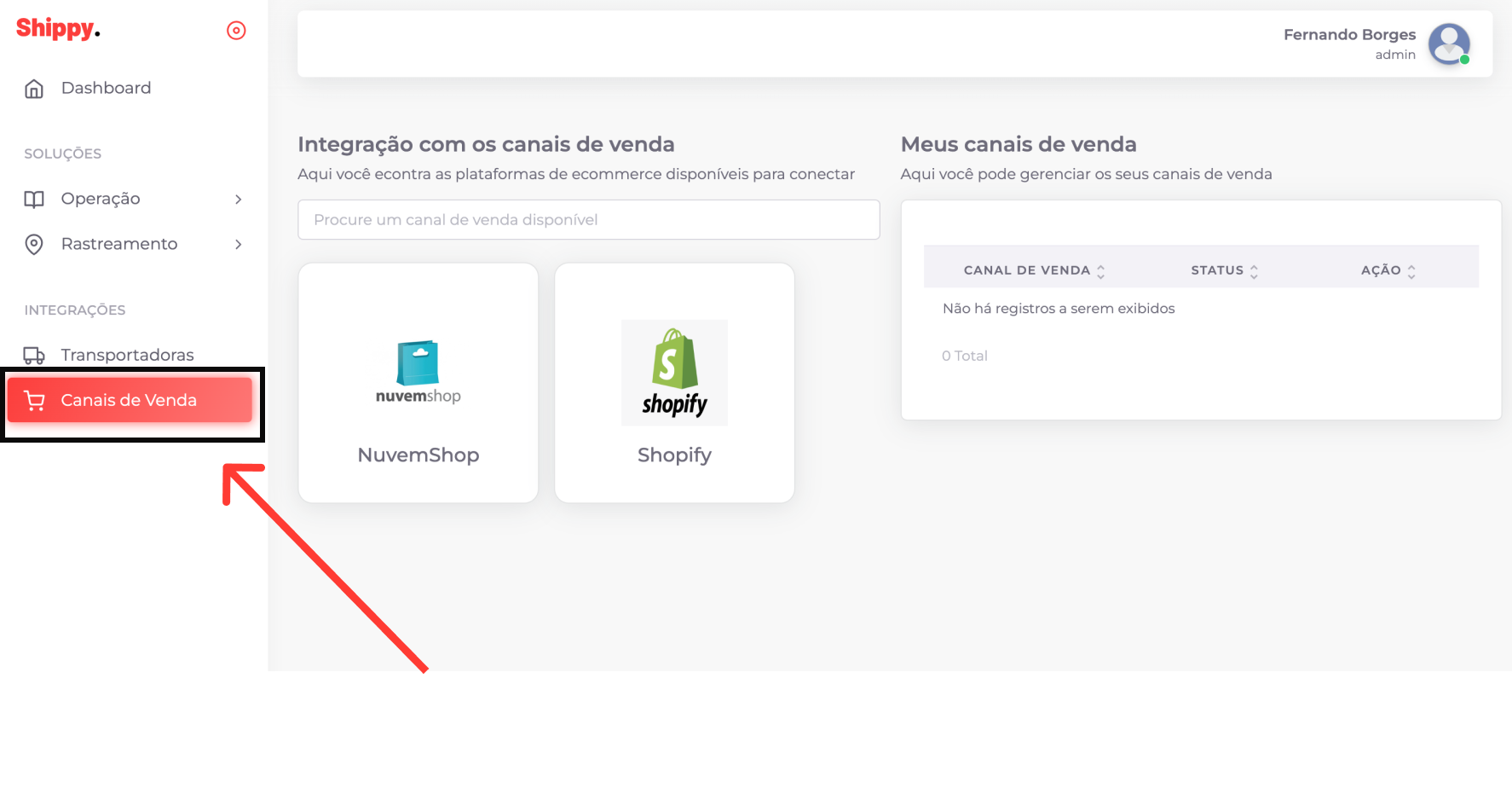This screenshot has width=1512, height=794.
Task: Open the user avatar profile menu
Action: point(1449,44)
